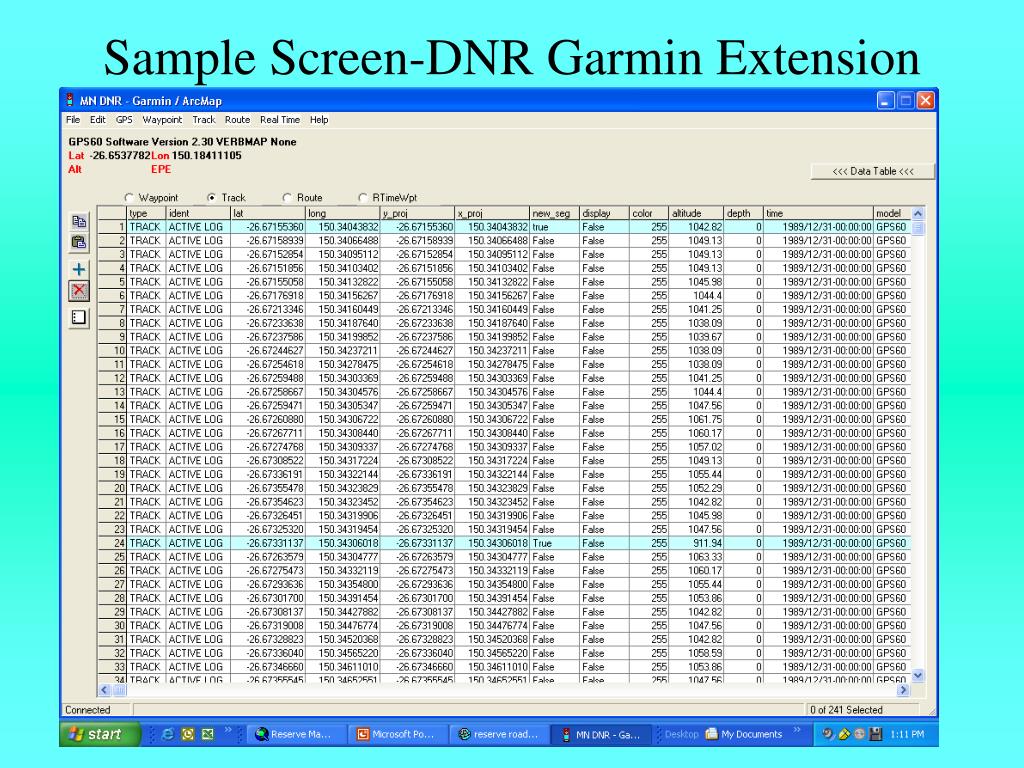Click the 'color' column header

(649, 213)
